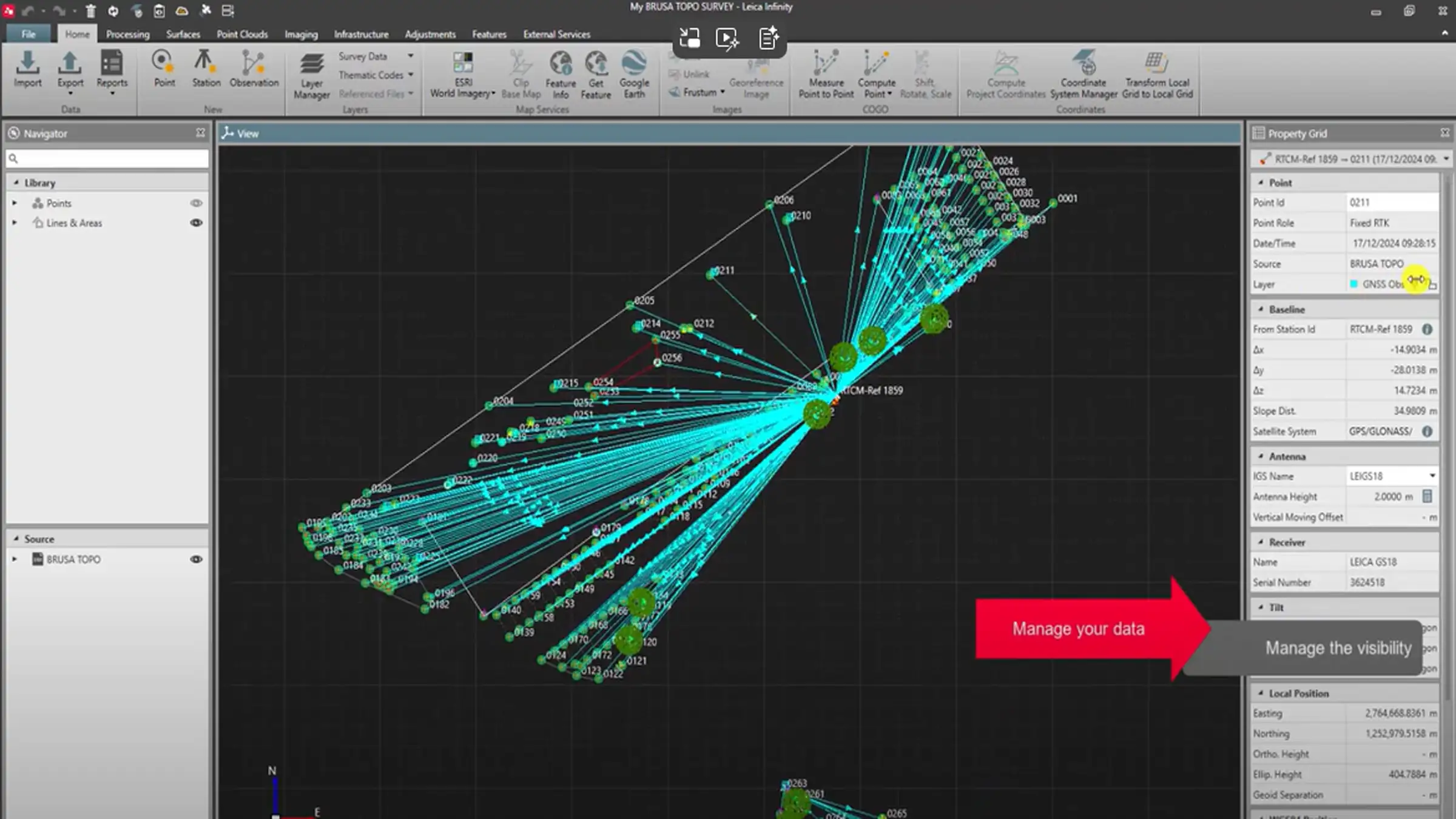The height and width of the screenshot is (819, 1456).
Task: Switch to the Processing tab
Action: point(127,35)
